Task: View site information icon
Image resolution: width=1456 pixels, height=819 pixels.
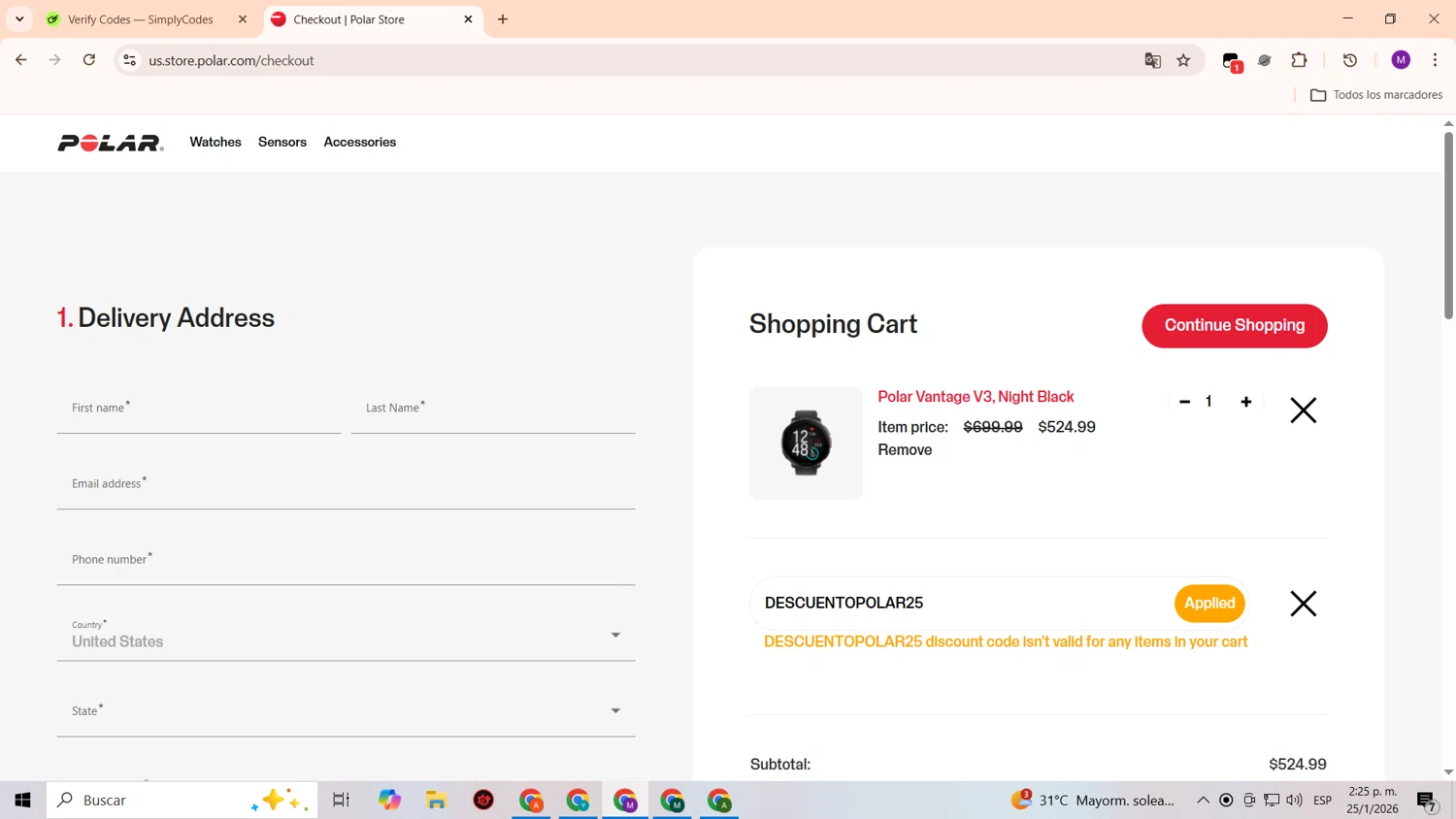Action: point(129,60)
